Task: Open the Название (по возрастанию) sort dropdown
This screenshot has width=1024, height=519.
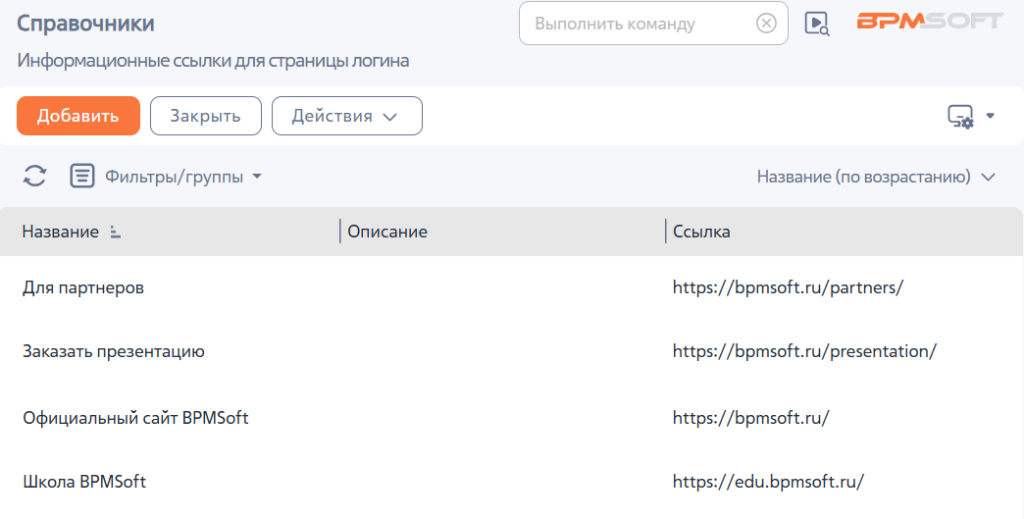Action: [876, 177]
